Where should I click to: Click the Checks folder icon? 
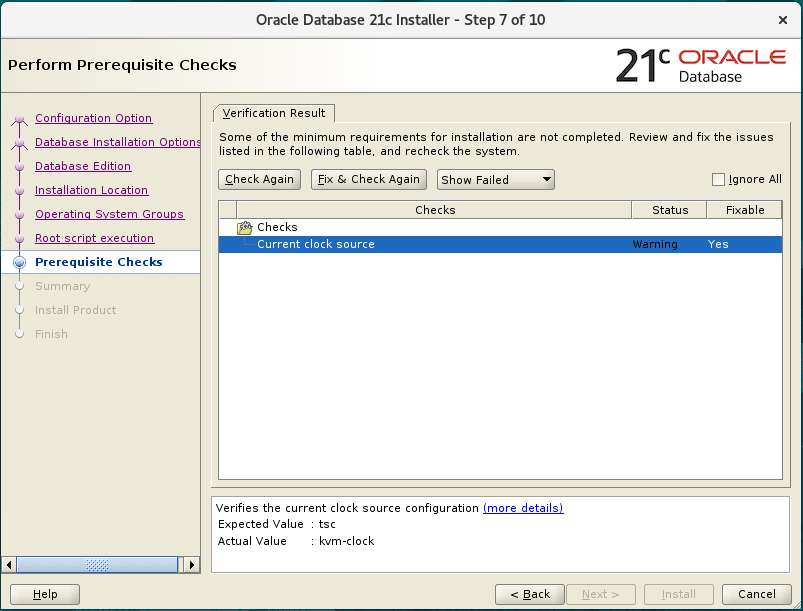point(244,227)
